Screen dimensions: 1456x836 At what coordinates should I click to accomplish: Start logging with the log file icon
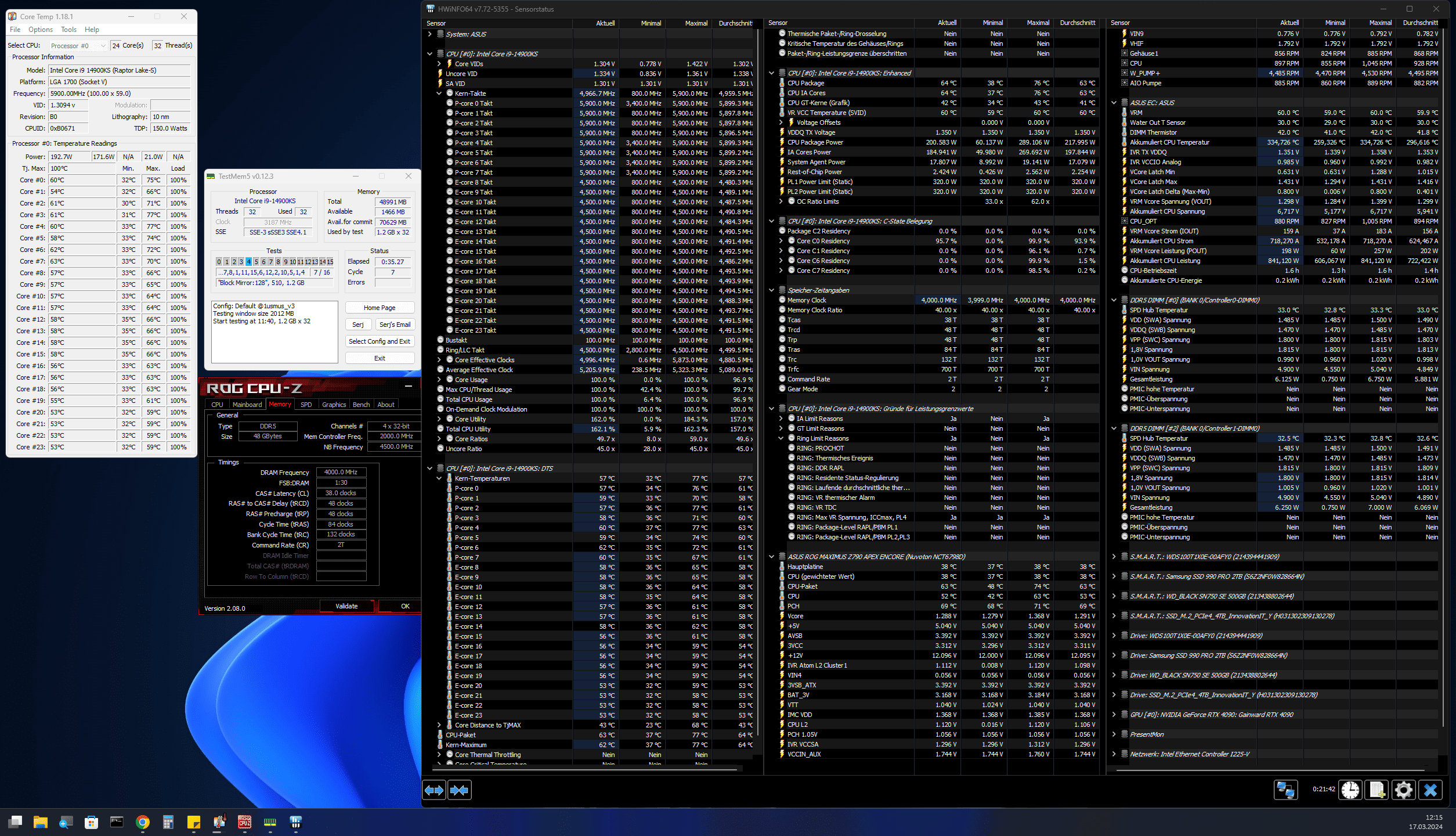1377,790
